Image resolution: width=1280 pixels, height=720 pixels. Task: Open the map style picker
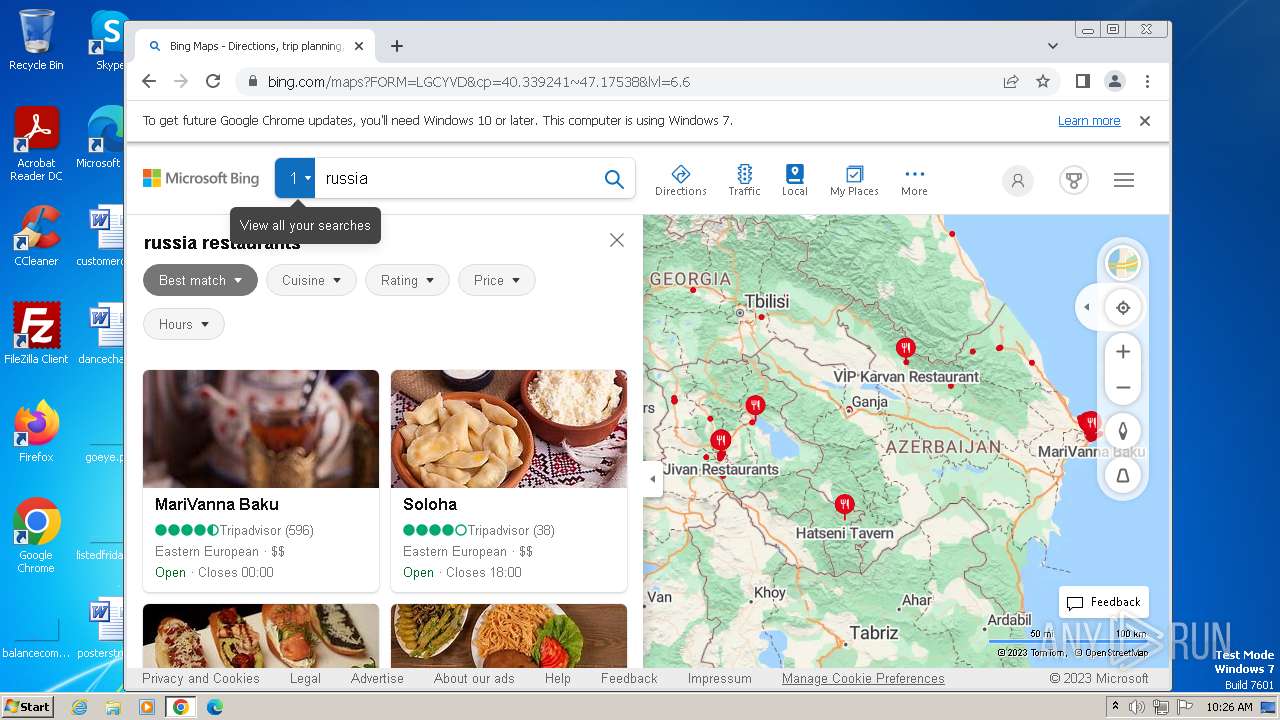(1123, 264)
